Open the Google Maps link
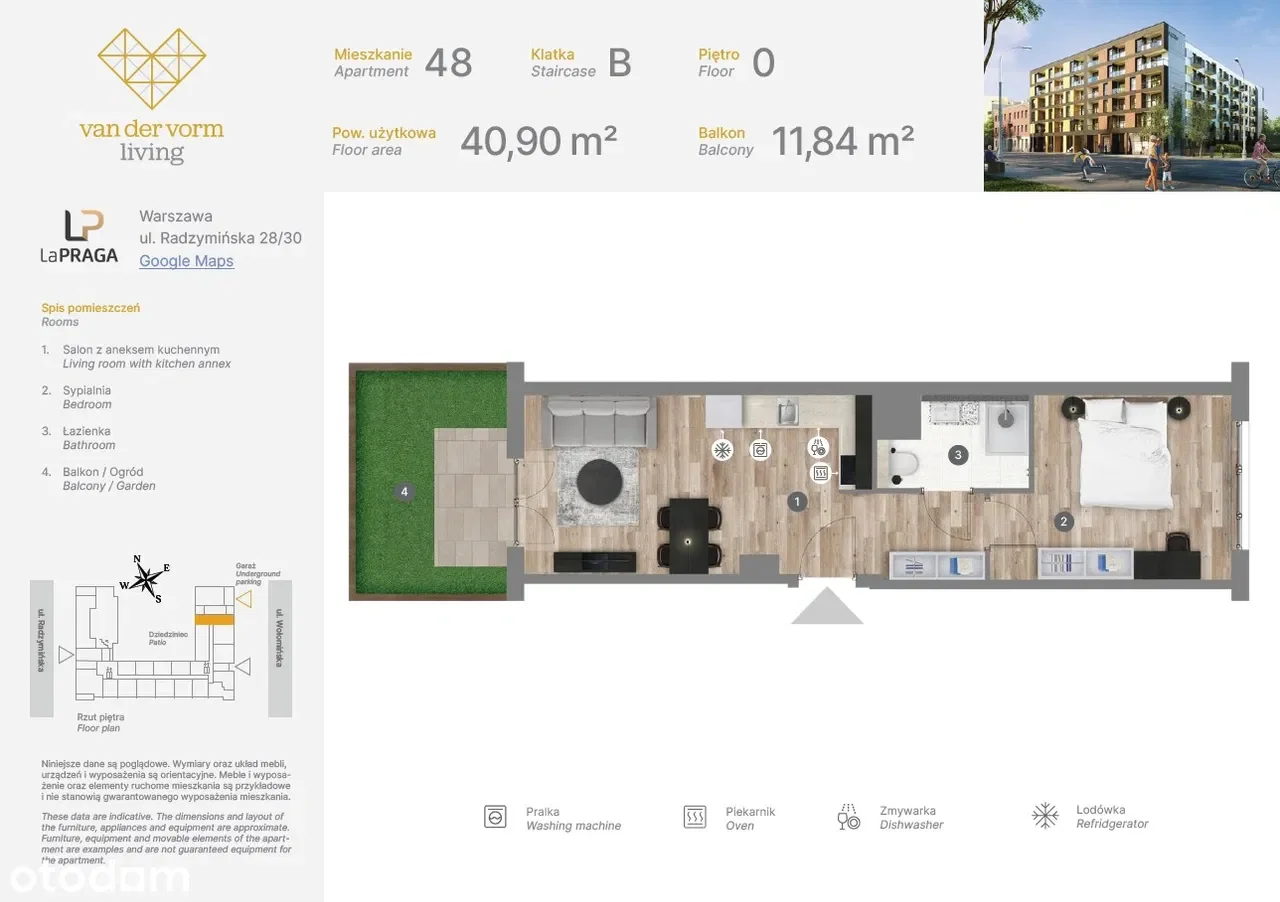 [186, 261]
